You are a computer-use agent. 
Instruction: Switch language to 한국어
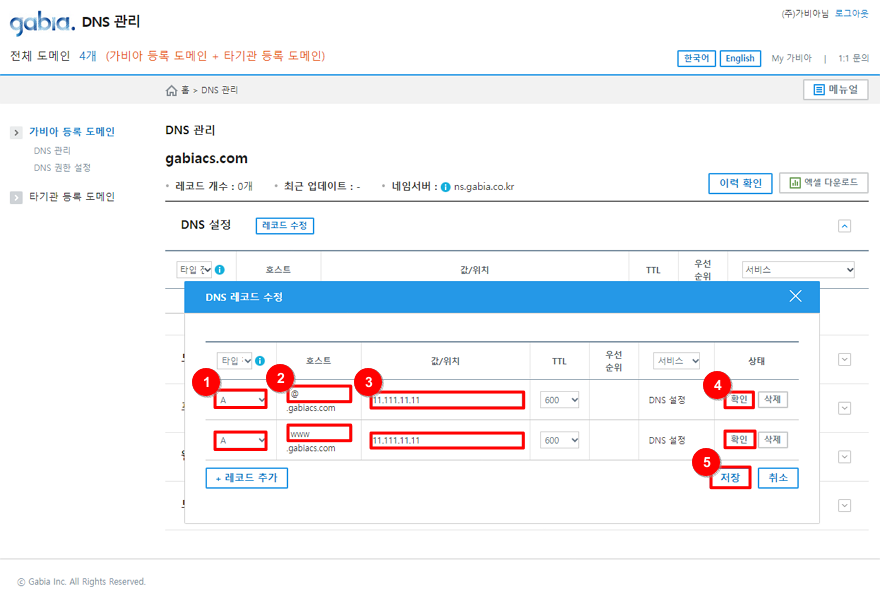pos(696,58)
